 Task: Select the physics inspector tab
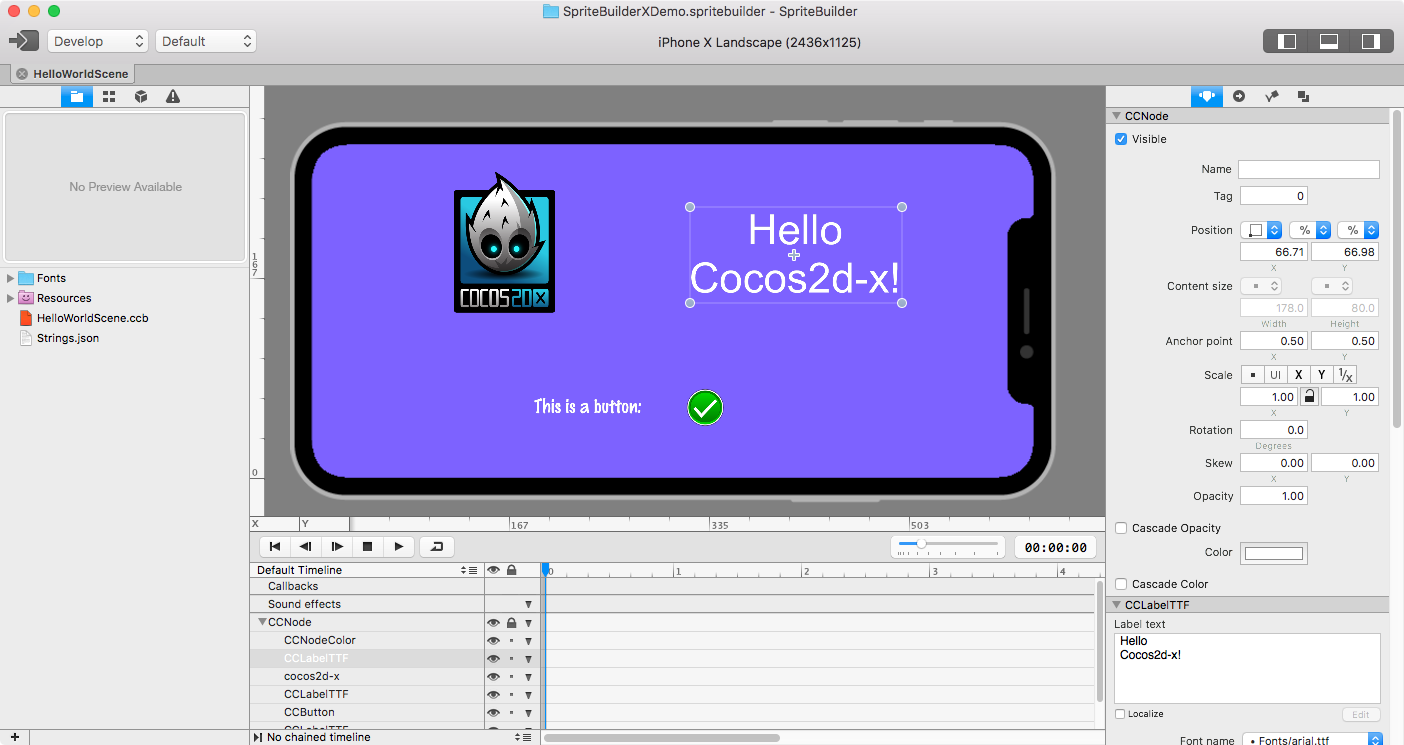(1271, 96)
